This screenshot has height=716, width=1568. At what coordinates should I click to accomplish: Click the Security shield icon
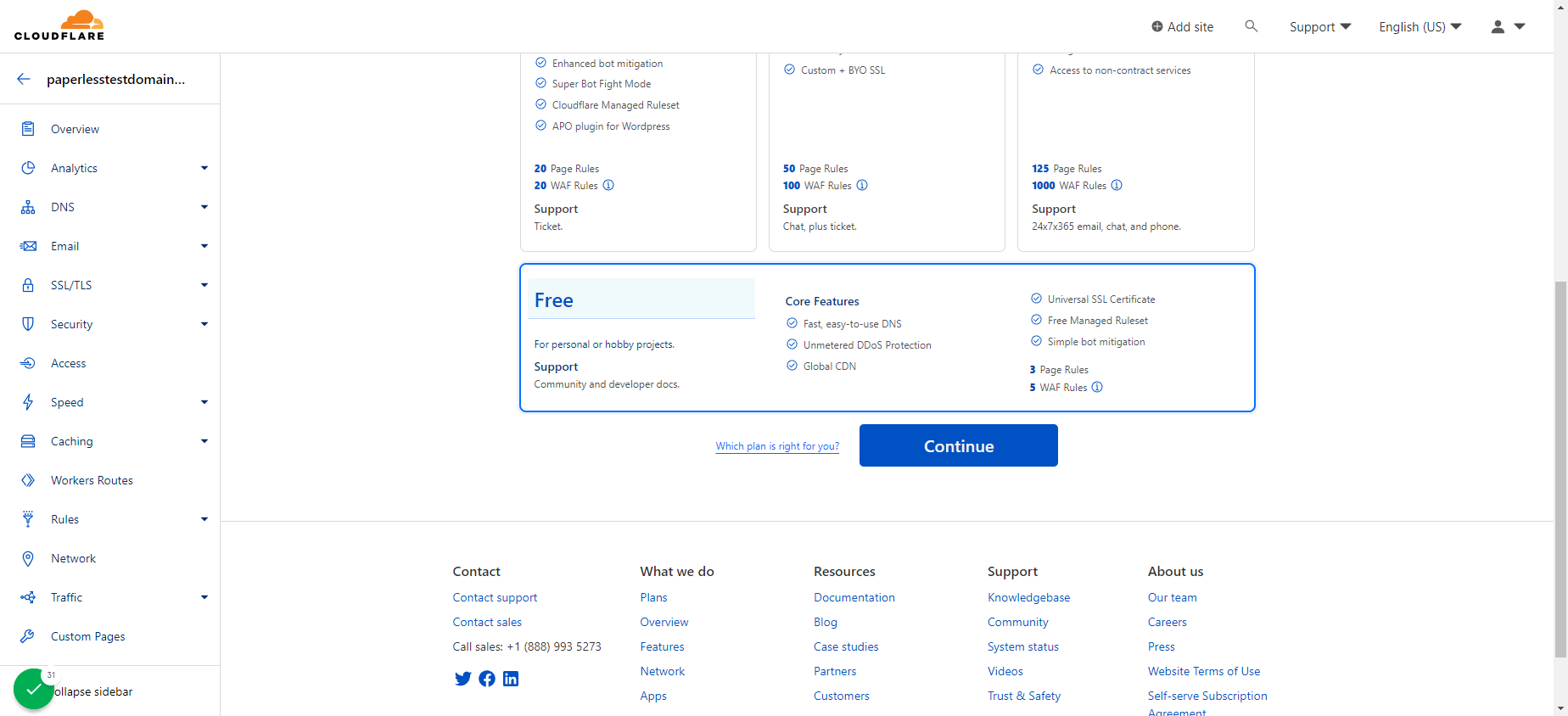tap(28, 324)
